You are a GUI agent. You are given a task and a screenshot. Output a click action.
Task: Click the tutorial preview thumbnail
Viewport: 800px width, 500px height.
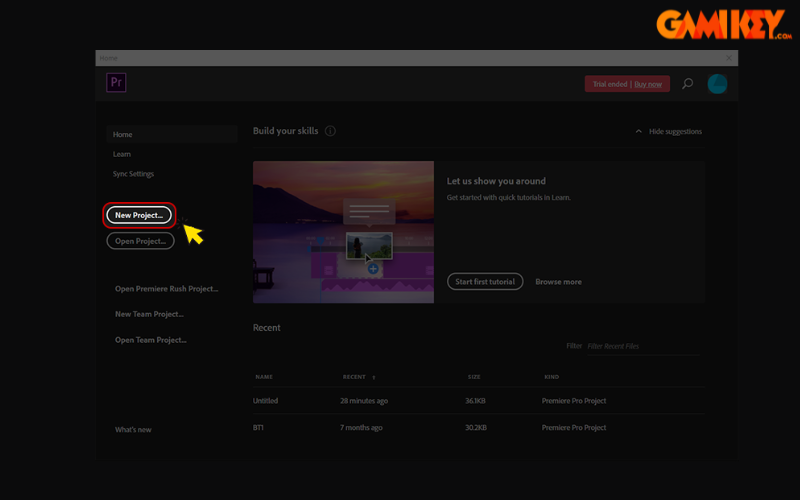(343, 232)
